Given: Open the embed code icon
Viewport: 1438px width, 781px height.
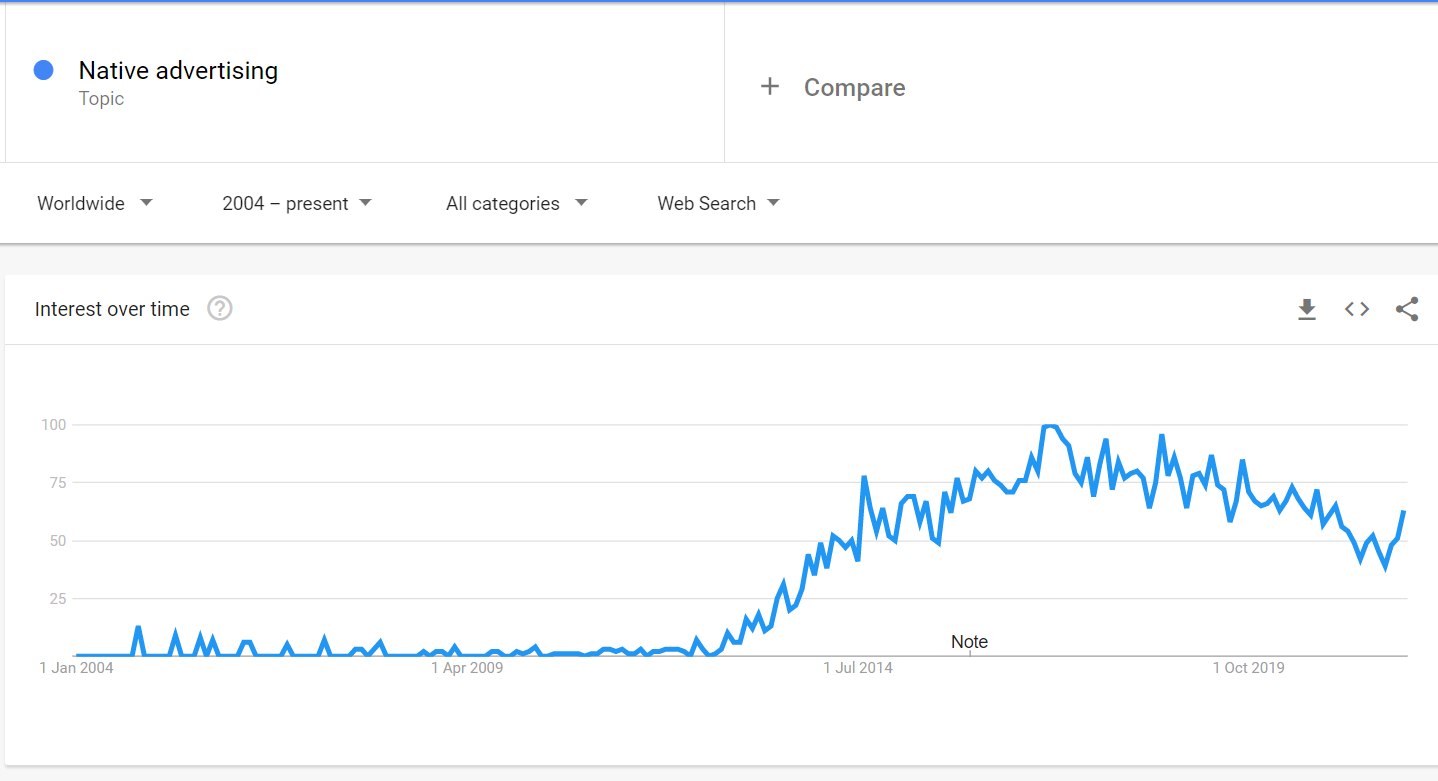Looking at the screenshot, I should [x=1357, y=309].
